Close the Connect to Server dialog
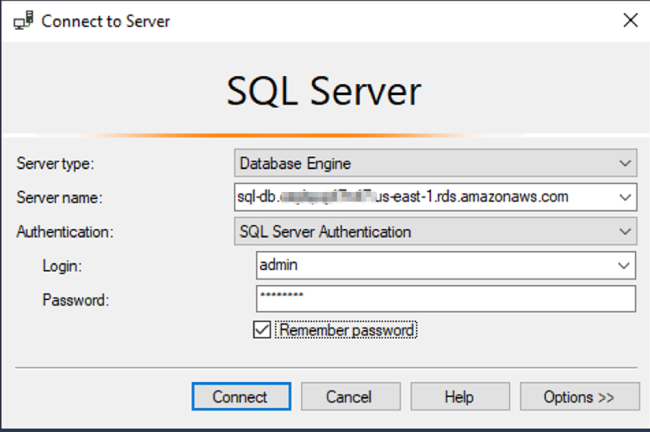This screenshot has height=432, width=650. pyautogui.click(x=630, y=20)
